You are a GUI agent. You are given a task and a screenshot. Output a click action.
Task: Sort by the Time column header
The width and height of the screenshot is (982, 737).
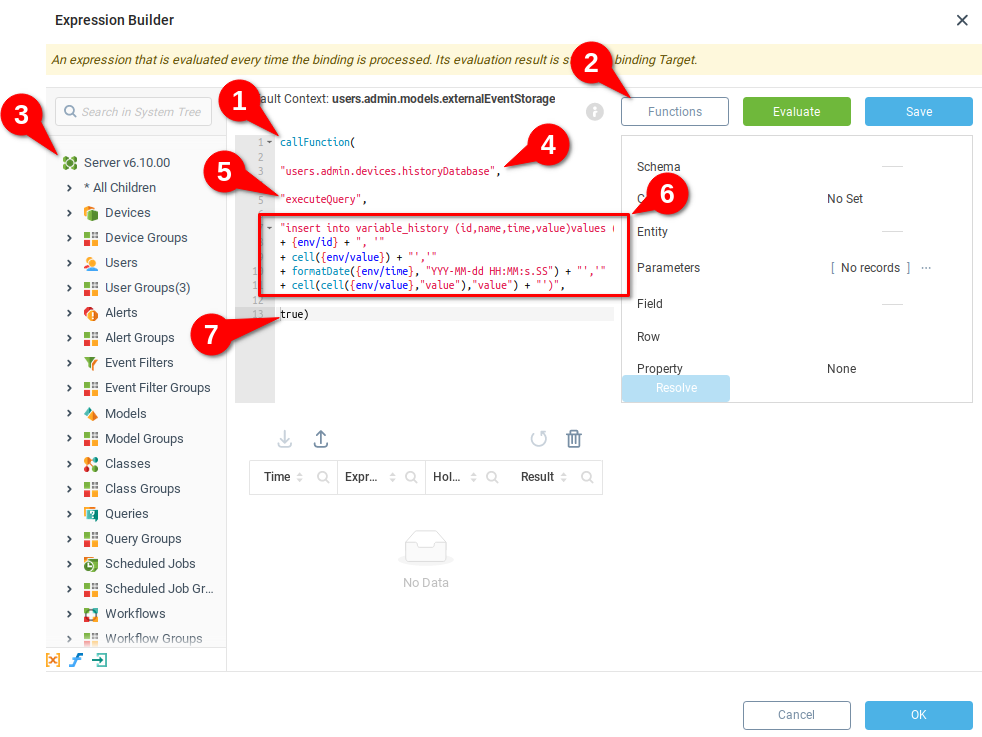(x=277, y=477)
